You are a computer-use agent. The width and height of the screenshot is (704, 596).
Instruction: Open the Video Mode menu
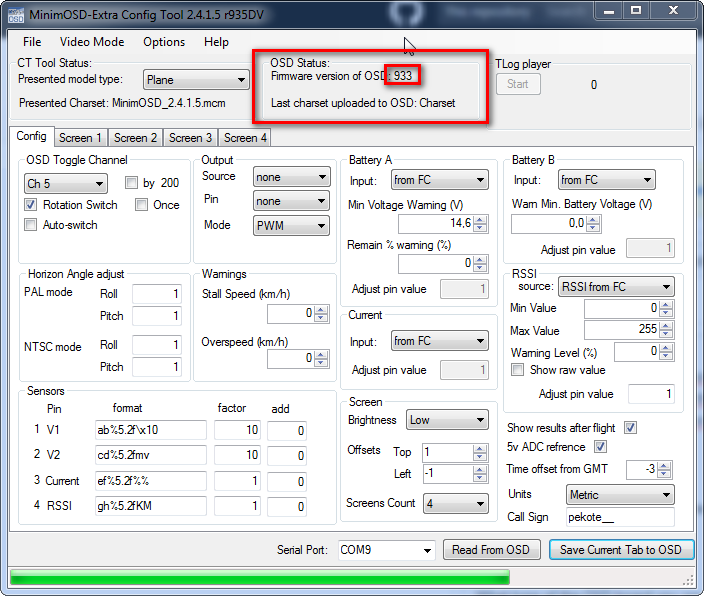click(x=92, y=42)
